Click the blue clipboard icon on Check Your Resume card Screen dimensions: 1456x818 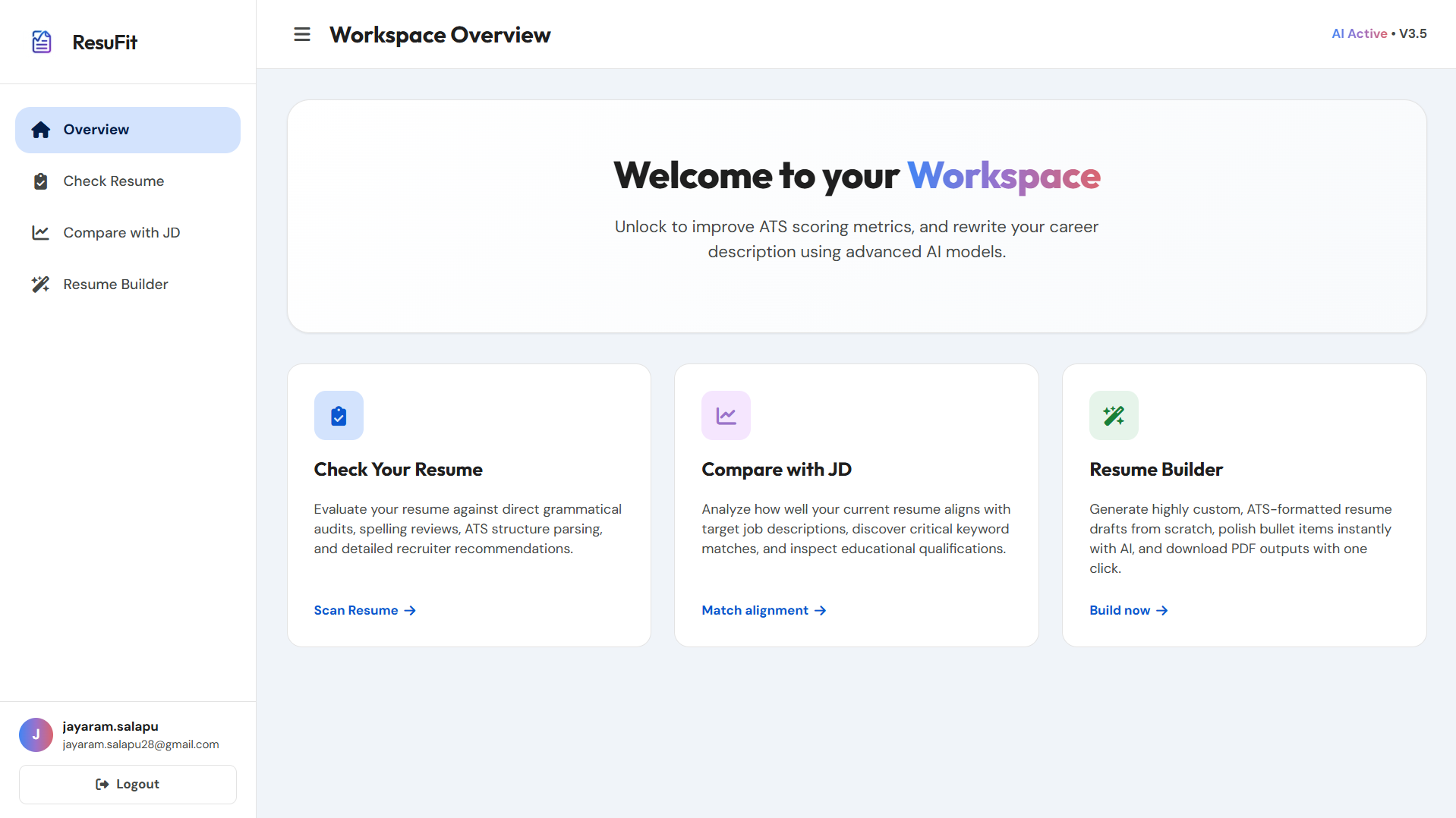[x=339, y=416]
